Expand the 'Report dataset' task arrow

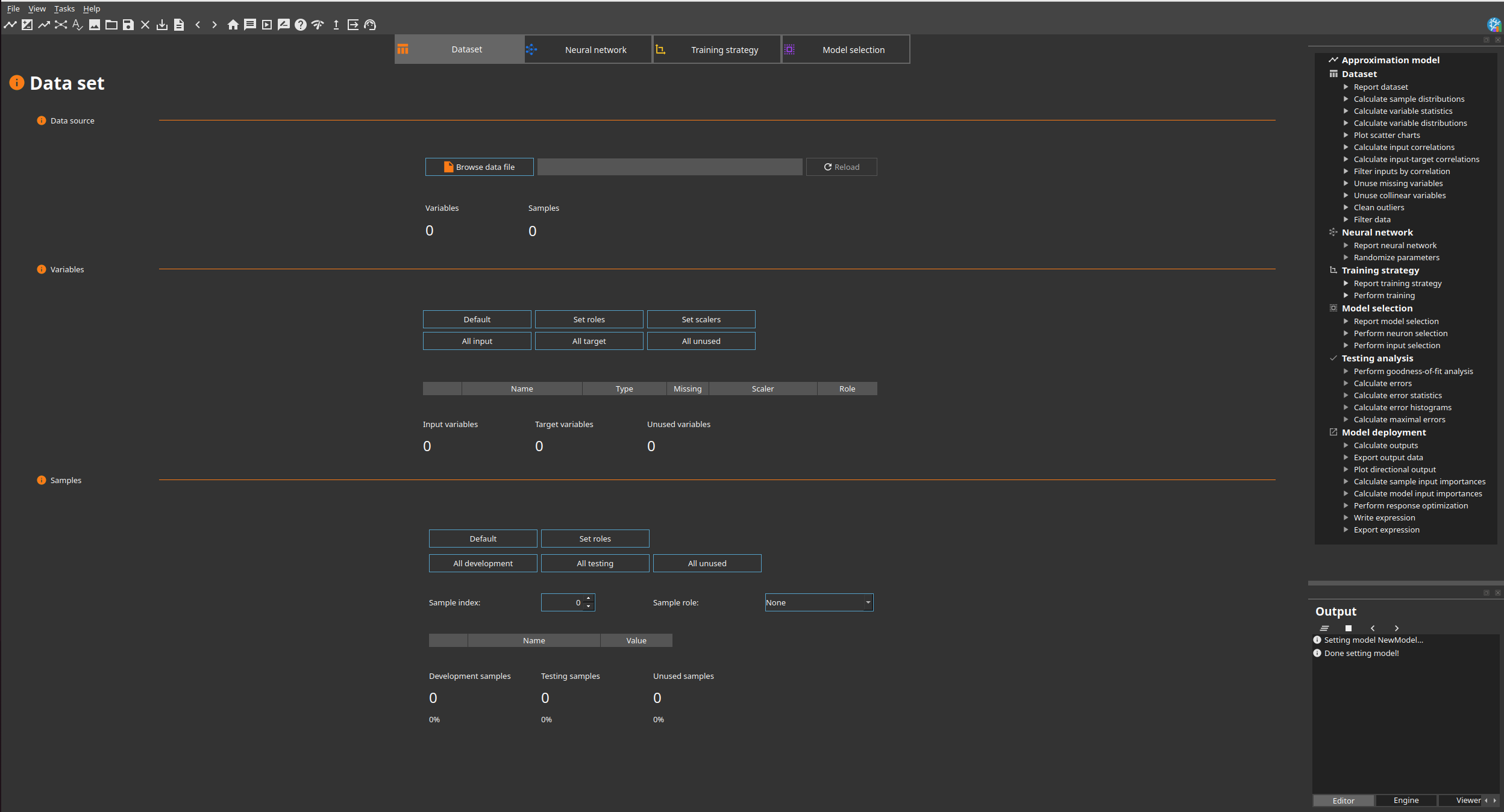click(1346, 87)
